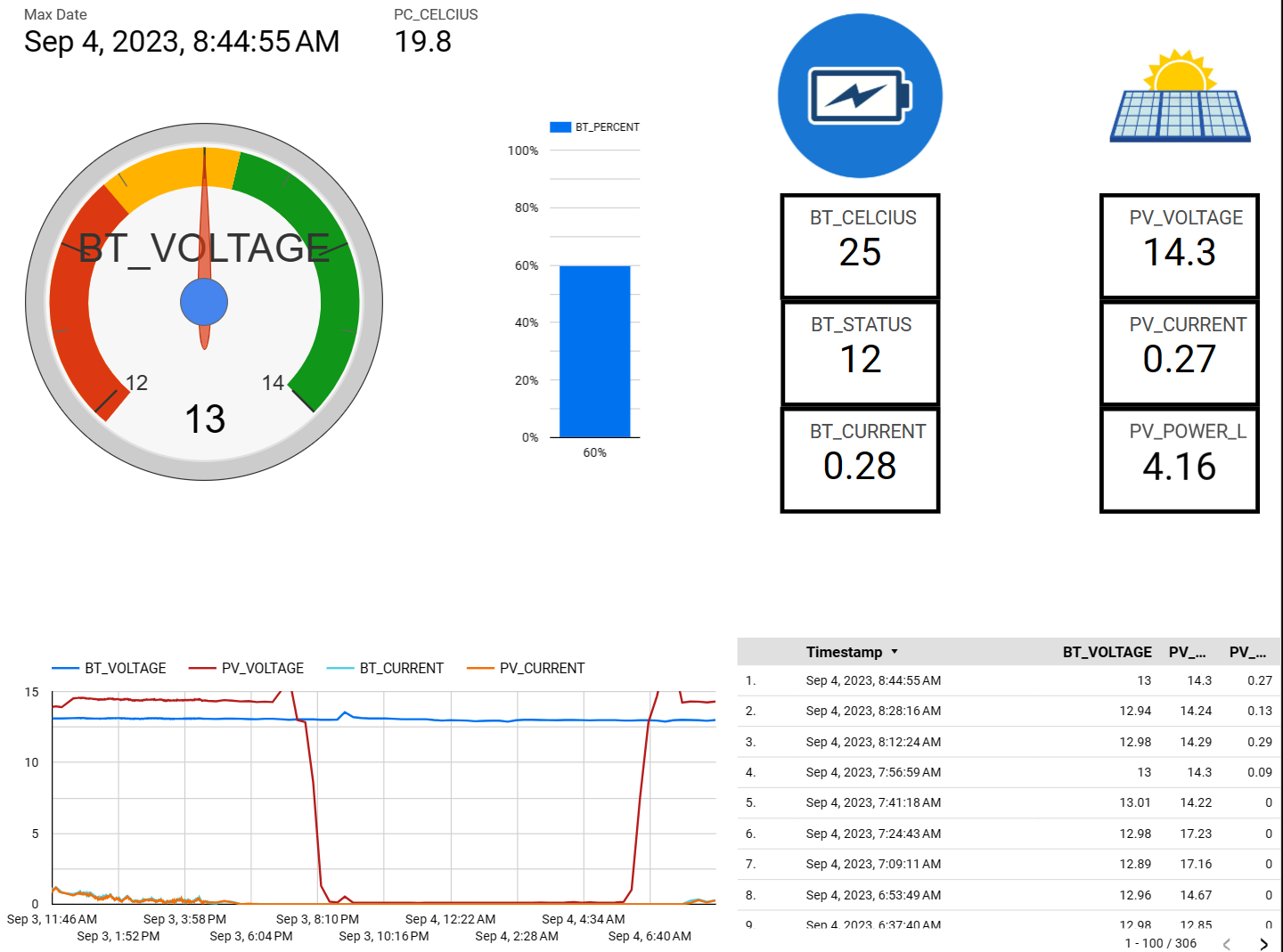Click the PV_VOLTAGE scorecard value 14.3
The image size is (1283, 952).
[1180, 252]
